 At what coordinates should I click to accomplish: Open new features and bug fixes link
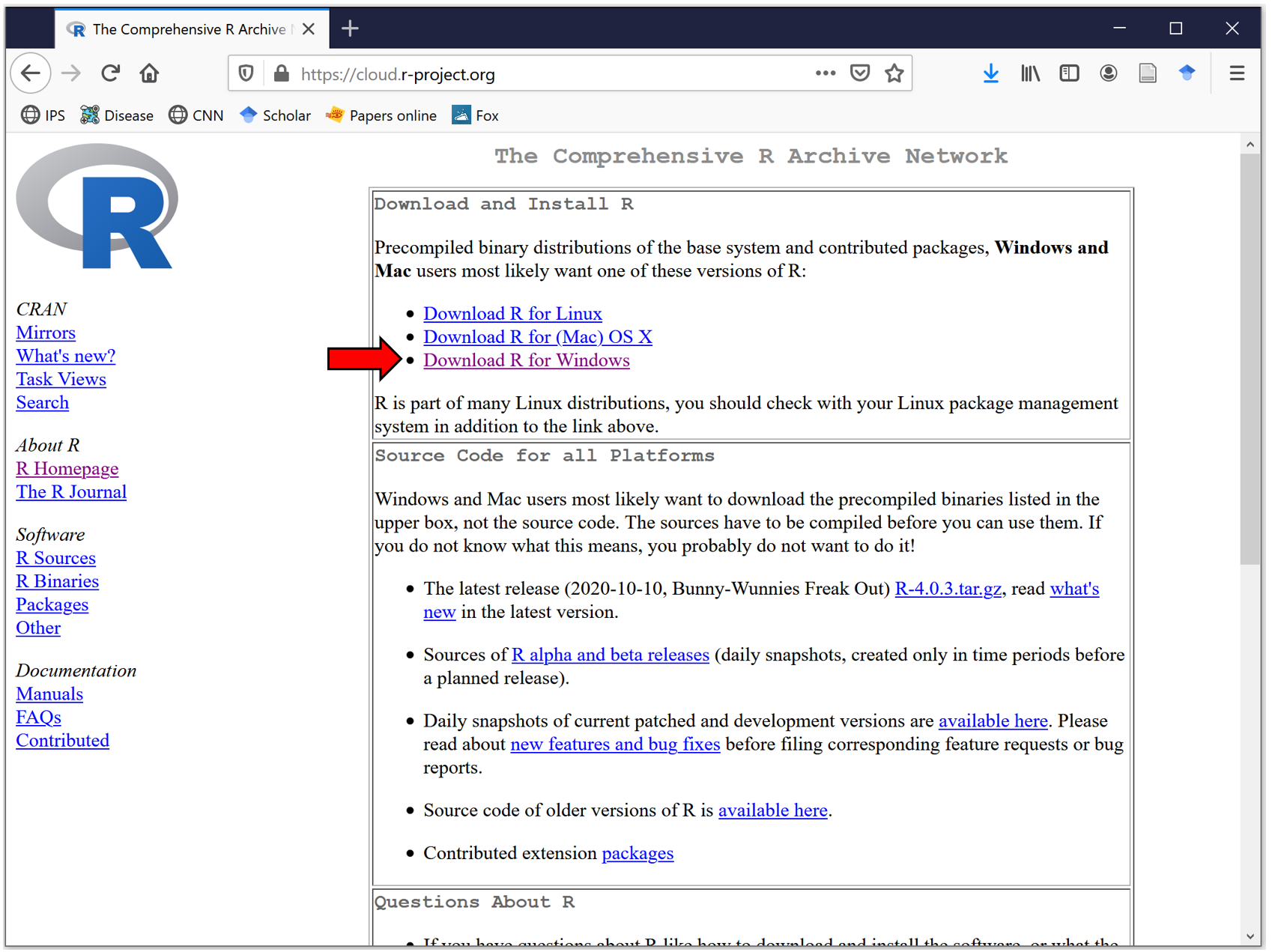pyautogui.click(x=616, y=744)
